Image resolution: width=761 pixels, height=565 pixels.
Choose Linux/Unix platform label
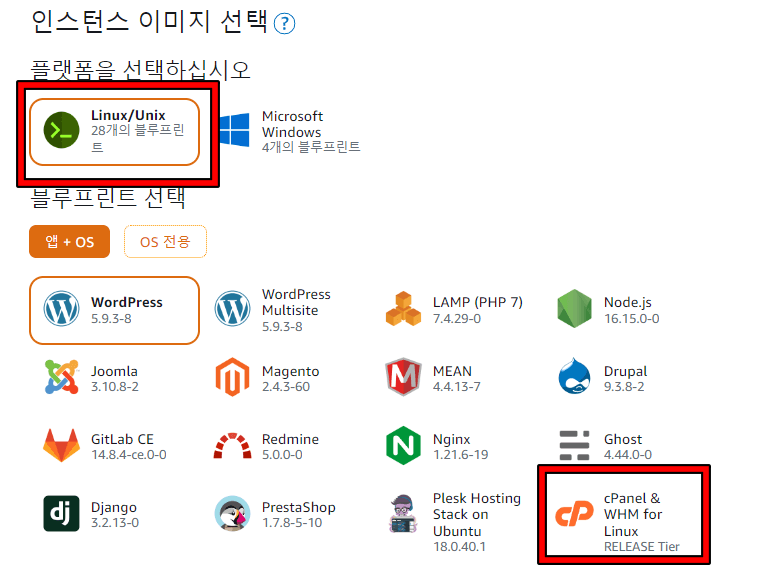pyautogui.click(x=128, y=116)
